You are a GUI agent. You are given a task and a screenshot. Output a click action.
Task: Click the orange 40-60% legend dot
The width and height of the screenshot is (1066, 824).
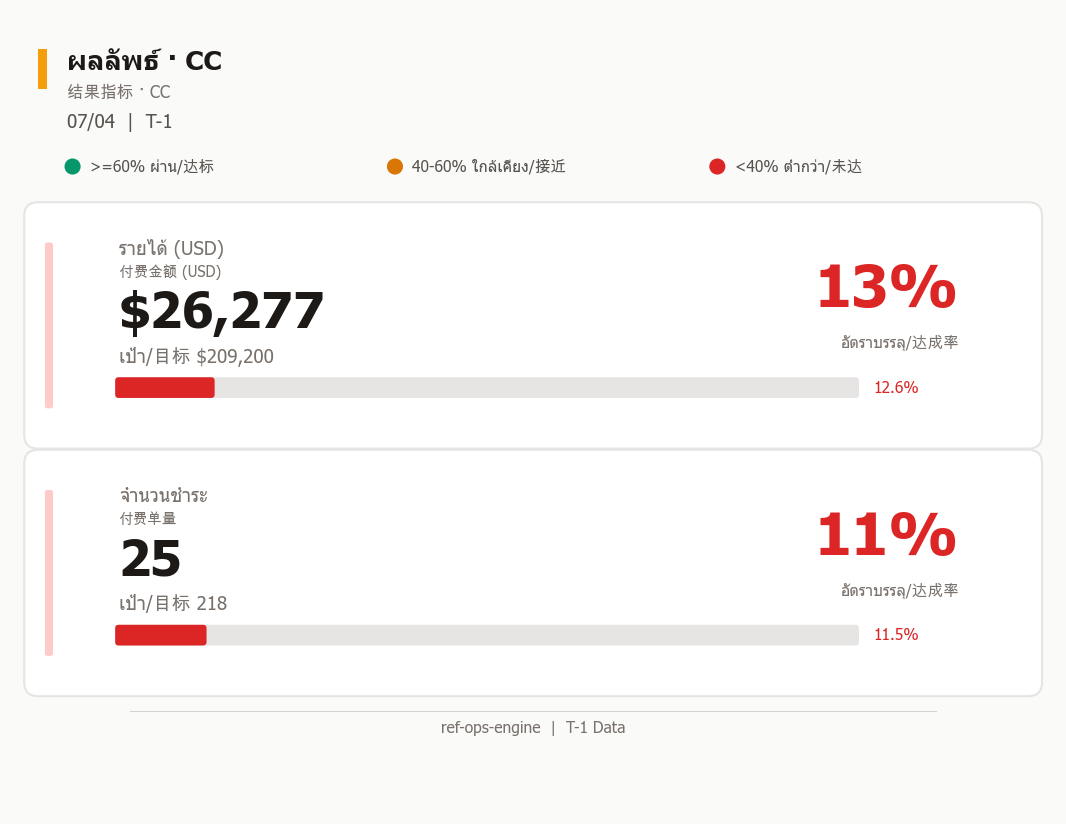(395, 167)
